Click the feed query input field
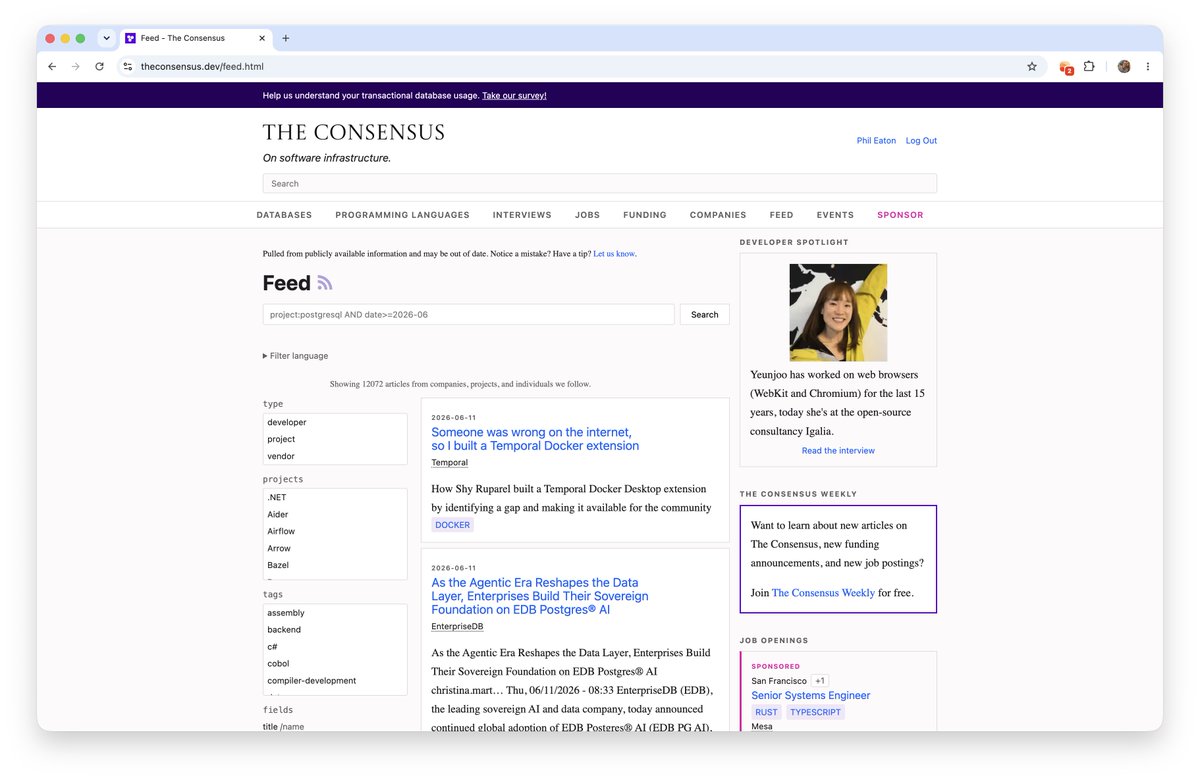Screen dimensions: 1200x780 (468, 314)
